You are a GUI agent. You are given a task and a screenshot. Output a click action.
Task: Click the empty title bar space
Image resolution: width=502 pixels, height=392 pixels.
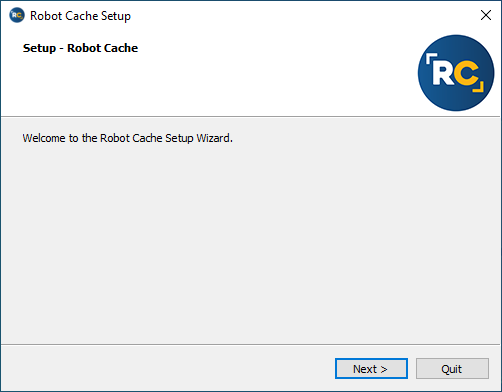300,15
